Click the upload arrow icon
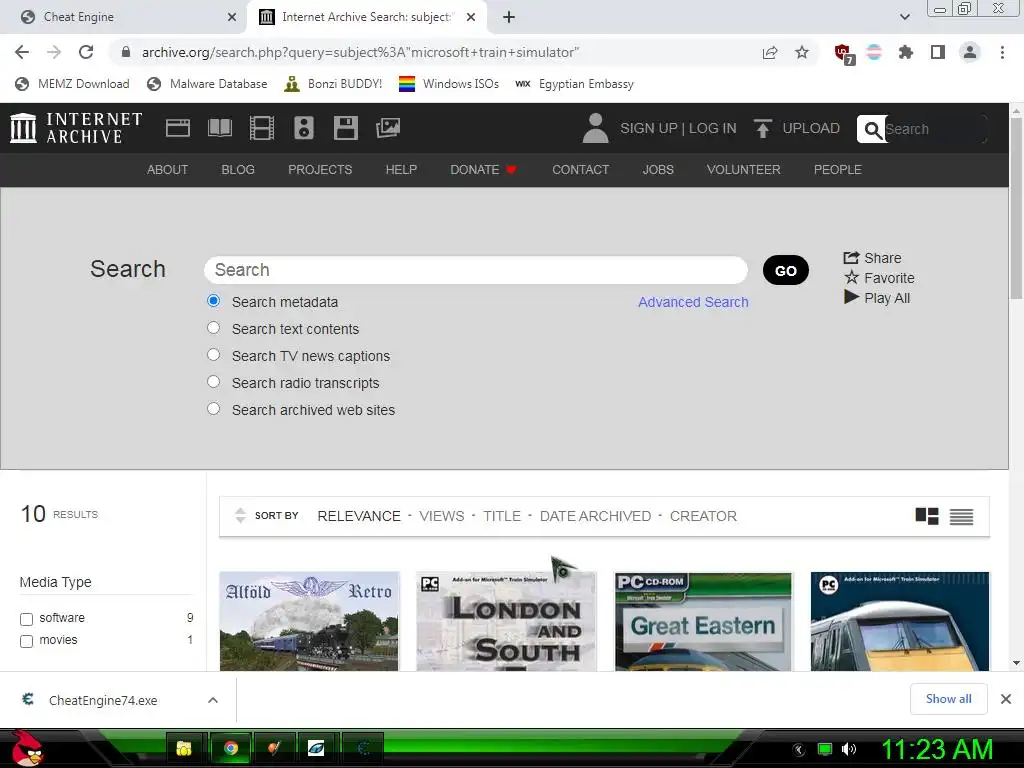The height and width of the screenshot is (768, 1024). tap(762, 128)
